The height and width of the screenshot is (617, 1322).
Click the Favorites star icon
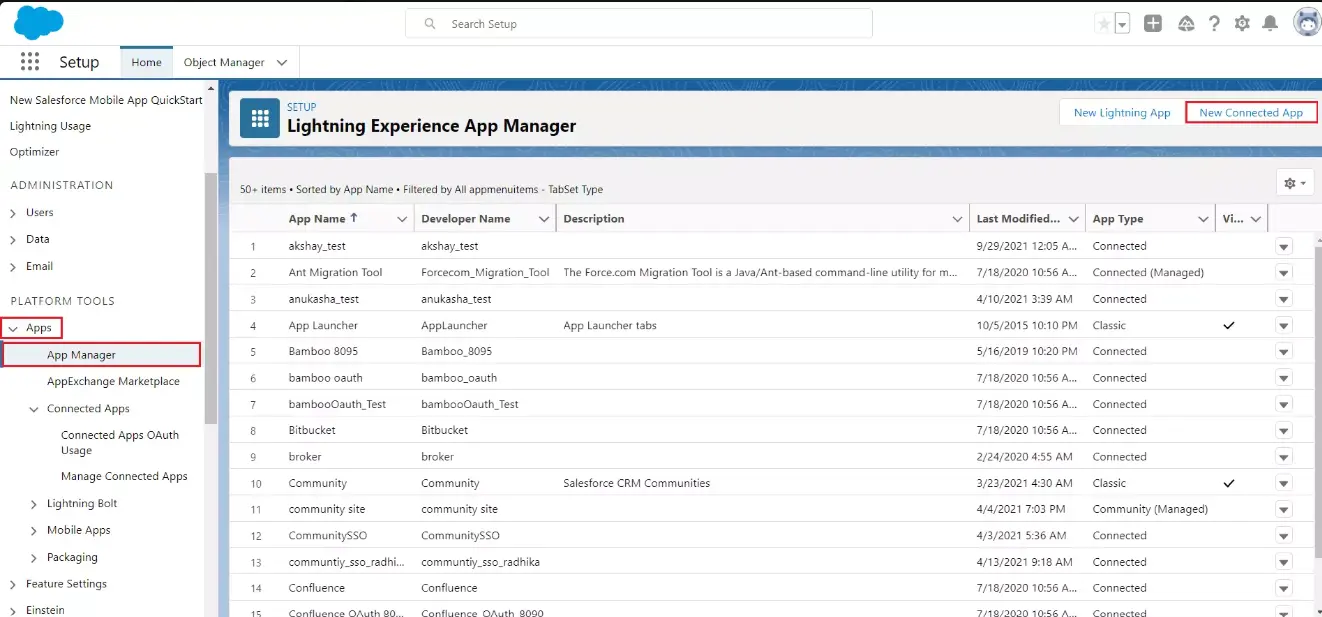1104,24
